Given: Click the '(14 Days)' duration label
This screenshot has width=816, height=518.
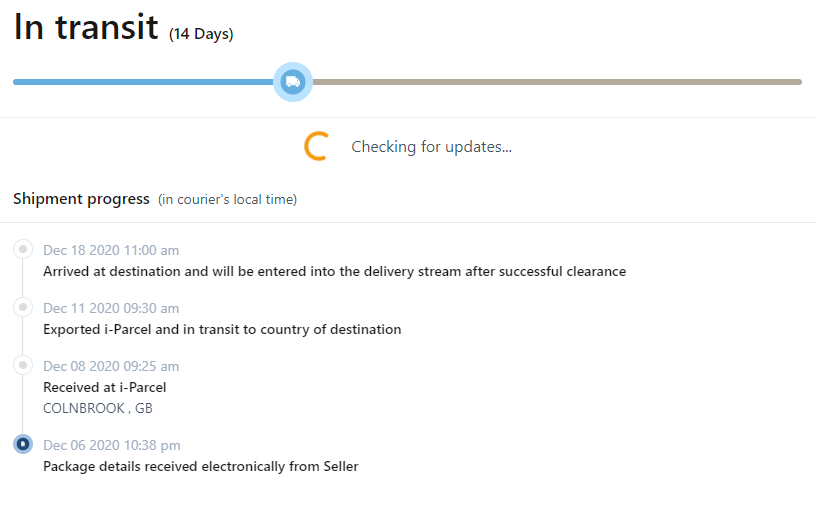Looking at the screenshot, I should tap(201, 34).
